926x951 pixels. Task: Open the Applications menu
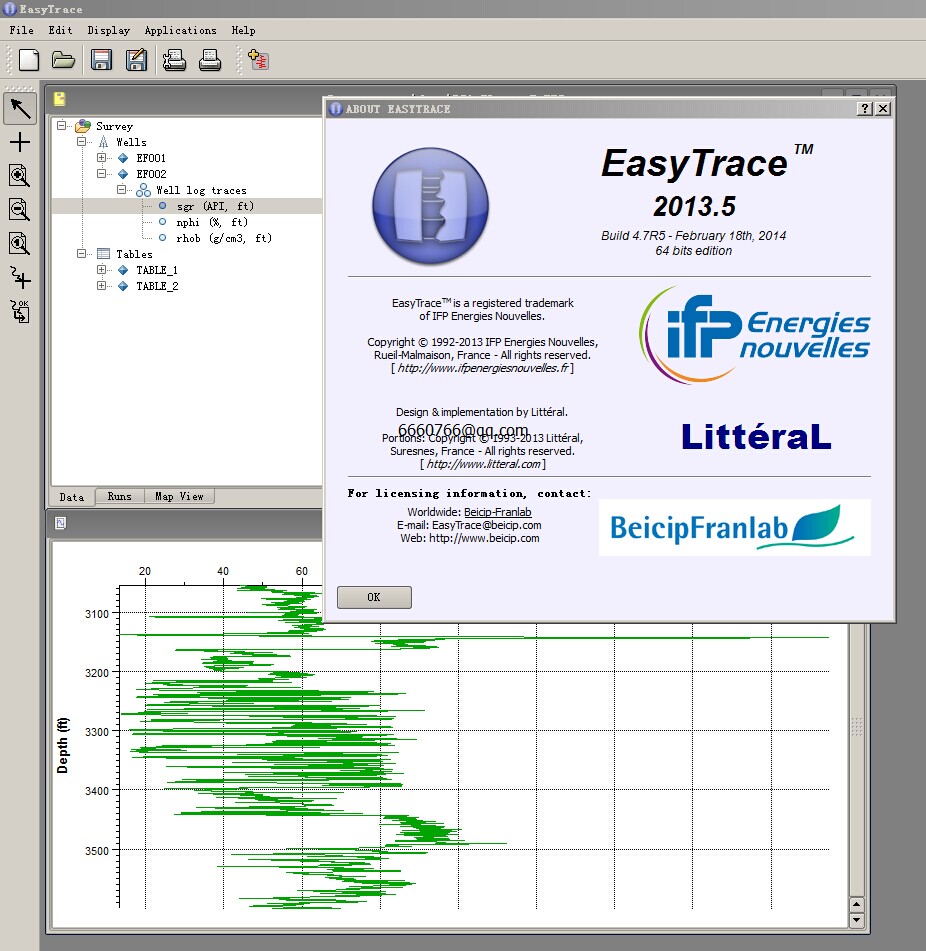tap(180, 30)
